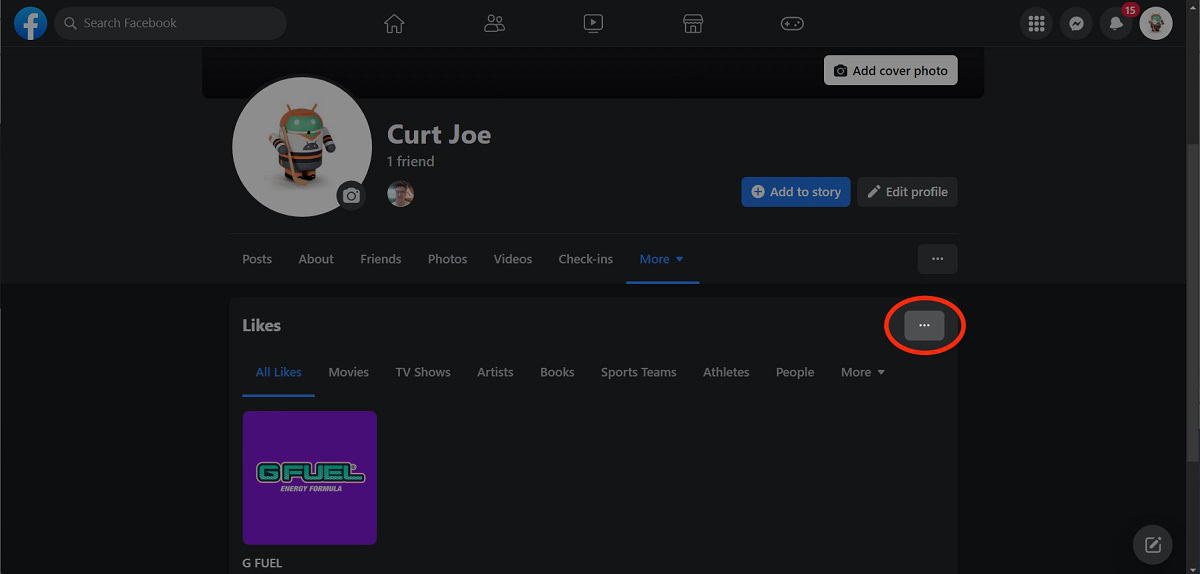Switch to the Photos tab
Image resolution: width=1200 pixels, height=574 pixels.
click(447, 259)
